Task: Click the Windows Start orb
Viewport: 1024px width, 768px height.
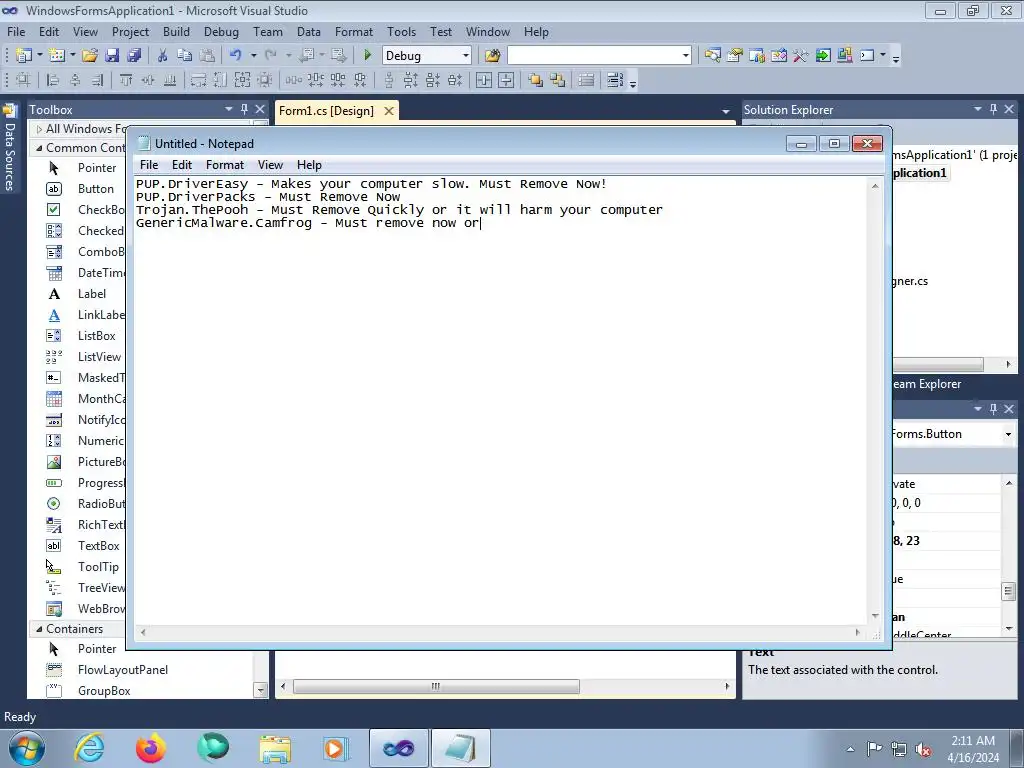Action: pyautogui.click(x=27, y=748)
